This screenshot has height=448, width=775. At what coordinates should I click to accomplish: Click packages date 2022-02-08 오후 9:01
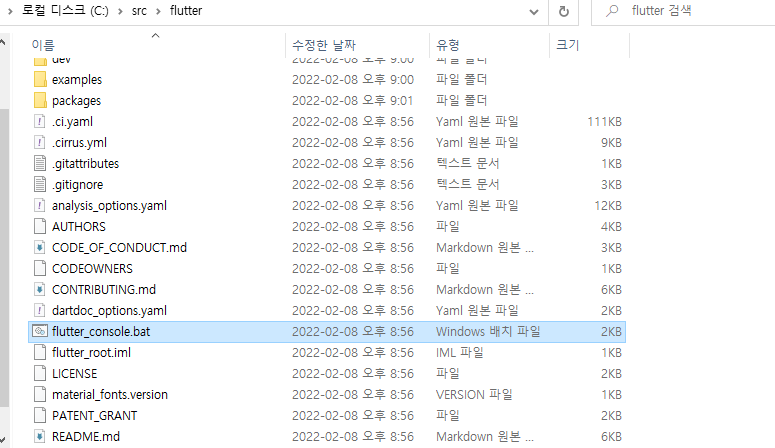click(x=352, y=100)
